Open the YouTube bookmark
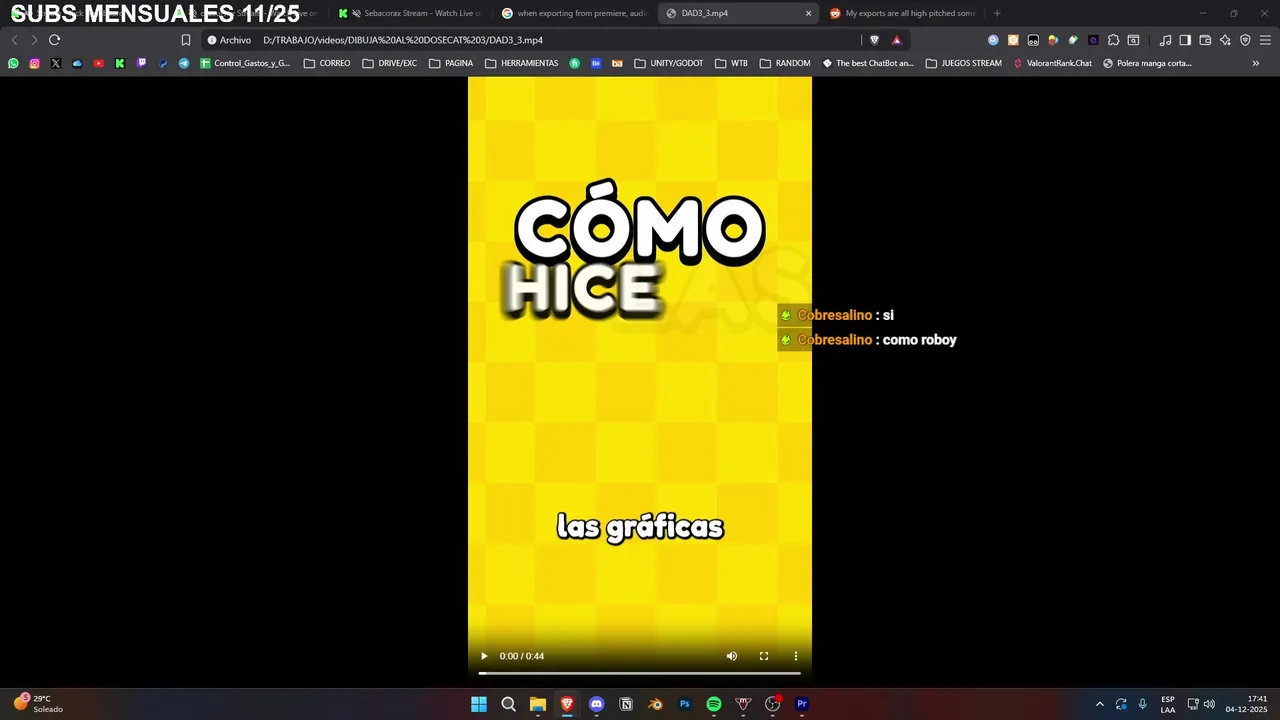Screen dimensions: 1280x720 [x=98, y=63]
